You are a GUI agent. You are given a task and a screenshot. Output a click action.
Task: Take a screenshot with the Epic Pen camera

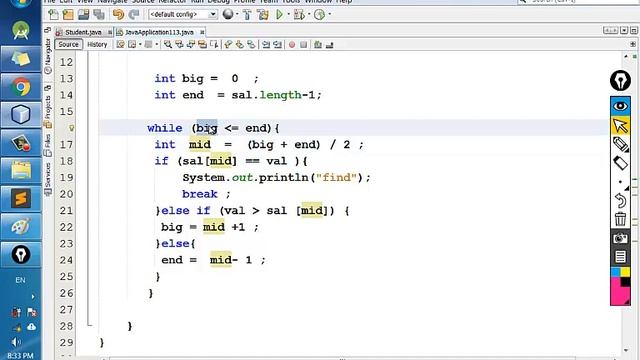tap(620, 238)
